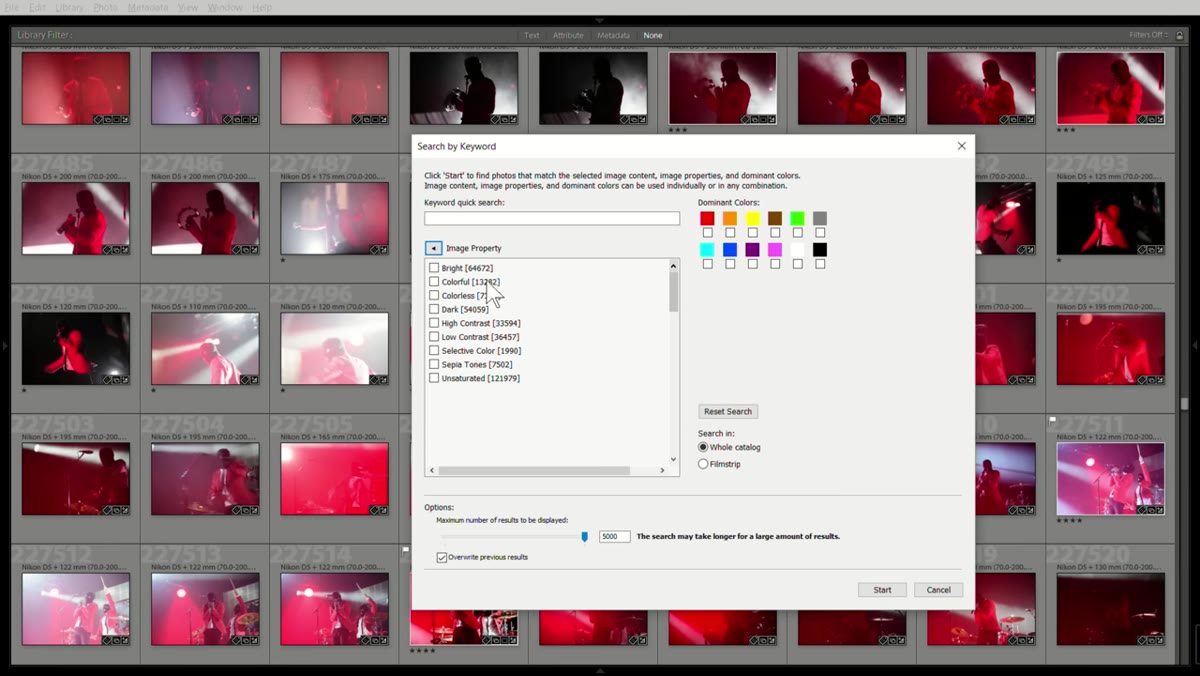
Task: Click the red dominant color swatch
Action: click(x=707, y=218)
